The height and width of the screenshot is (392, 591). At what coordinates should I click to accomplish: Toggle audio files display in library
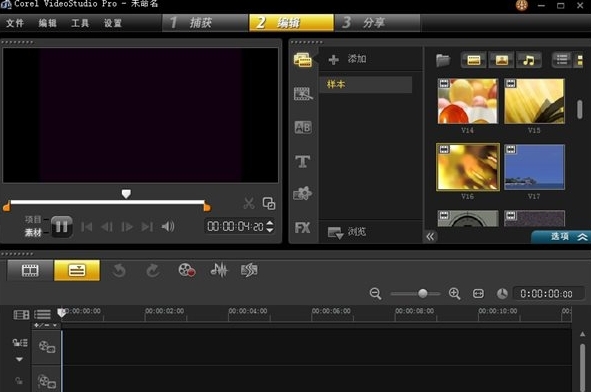(x=529, y=60)
